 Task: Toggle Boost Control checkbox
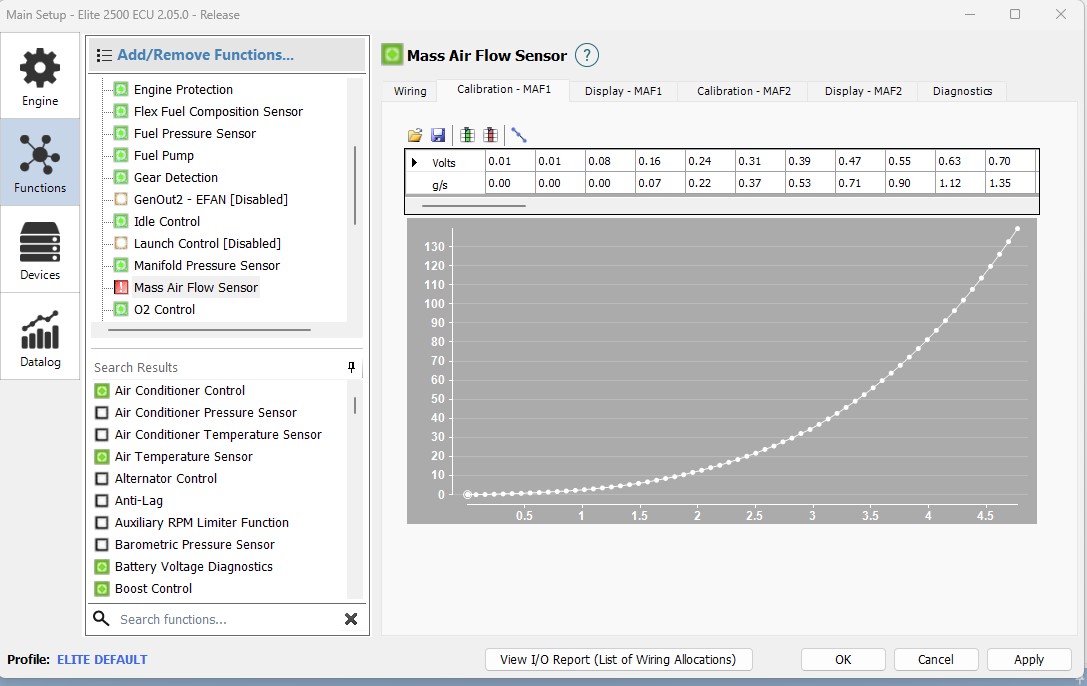pos(102,589)
